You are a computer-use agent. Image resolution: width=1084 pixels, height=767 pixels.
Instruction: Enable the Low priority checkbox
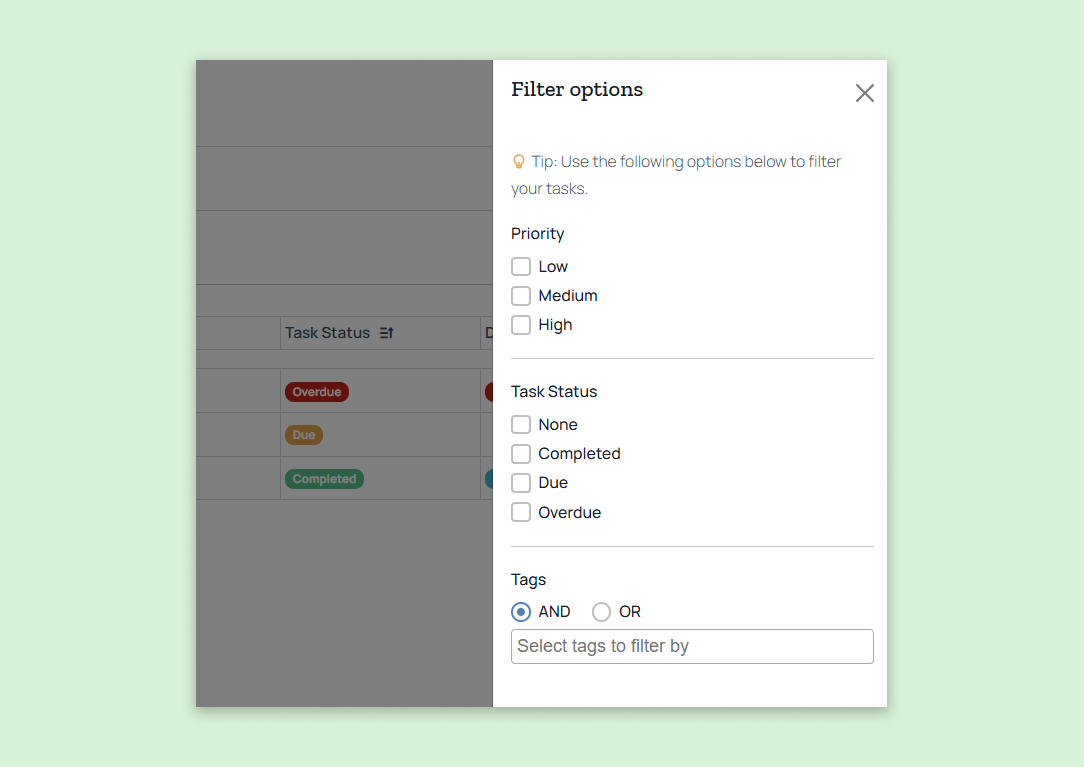coord(521,267)
